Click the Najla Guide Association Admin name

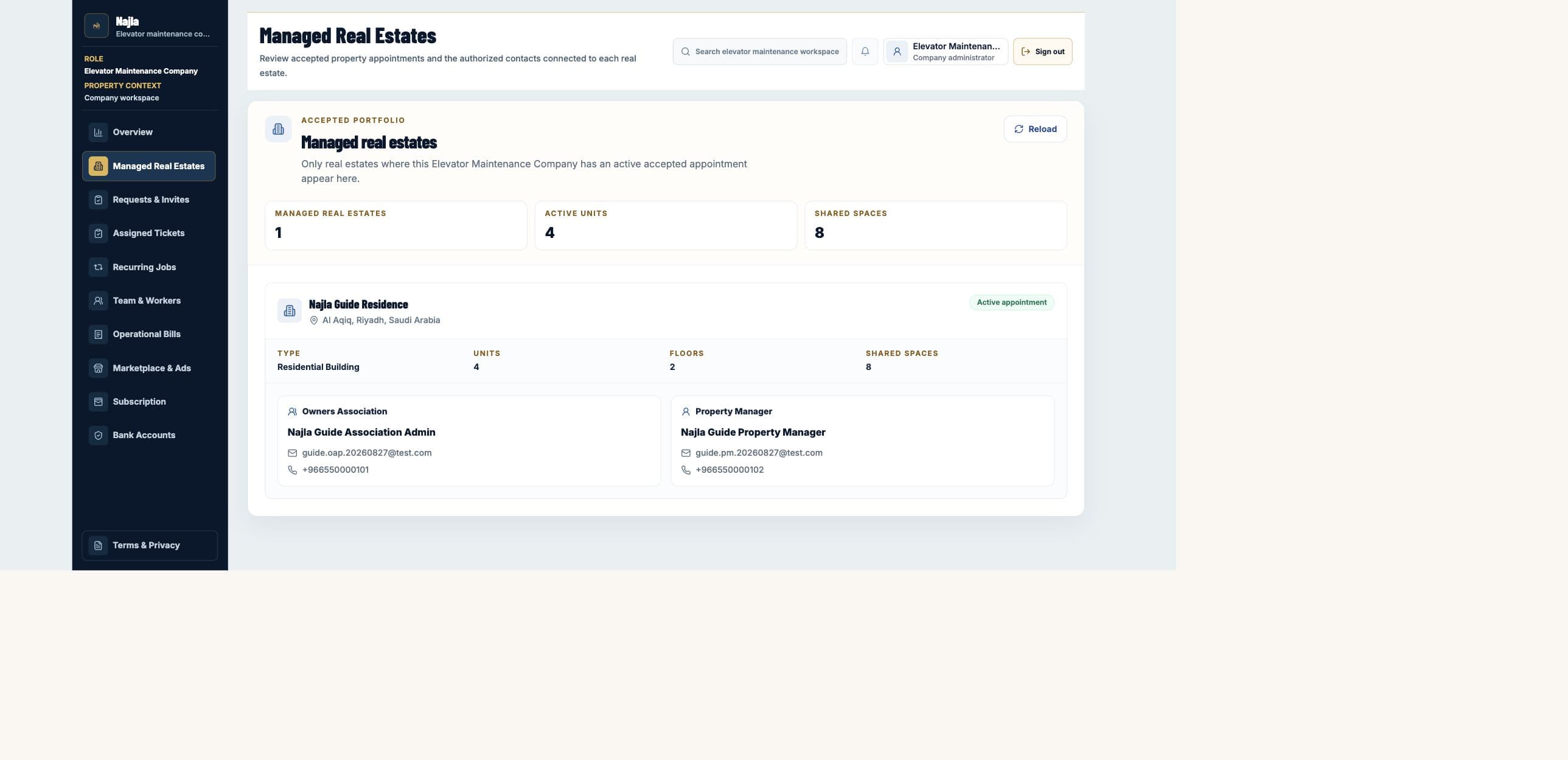click(361, 432)
